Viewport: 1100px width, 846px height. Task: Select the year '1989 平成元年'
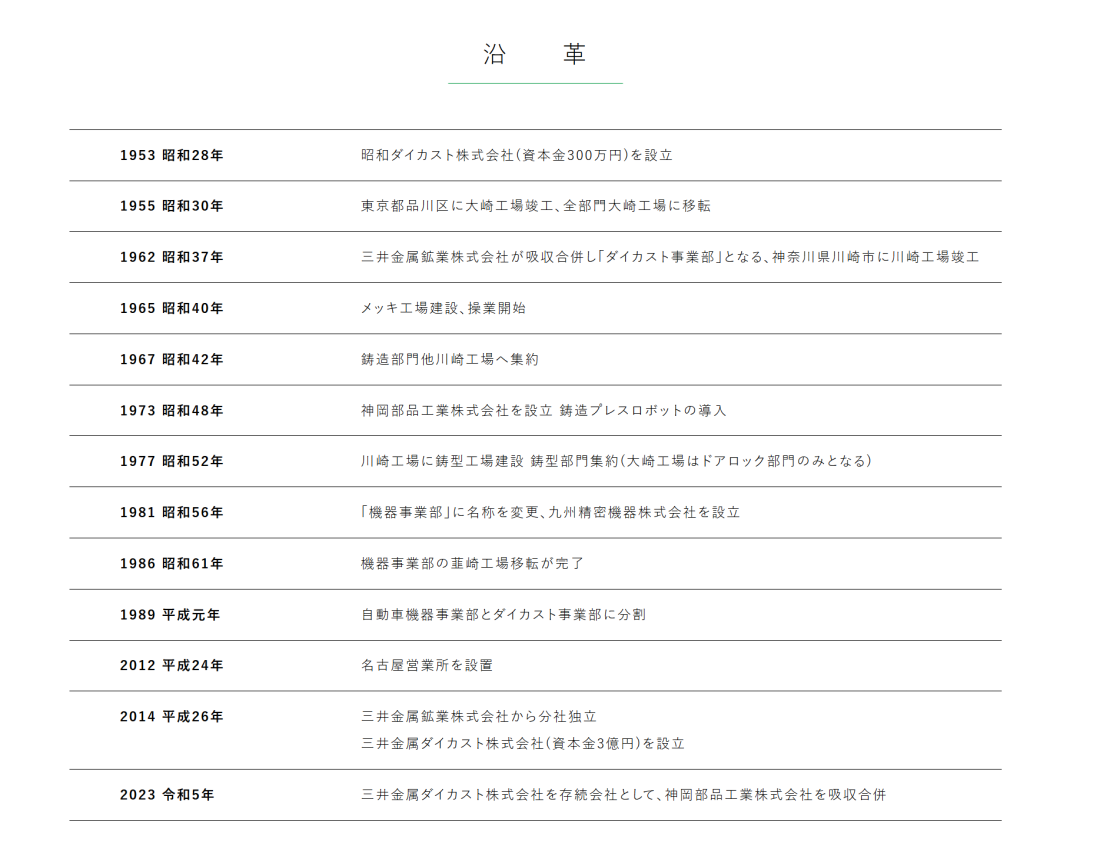tap(170, 615)
